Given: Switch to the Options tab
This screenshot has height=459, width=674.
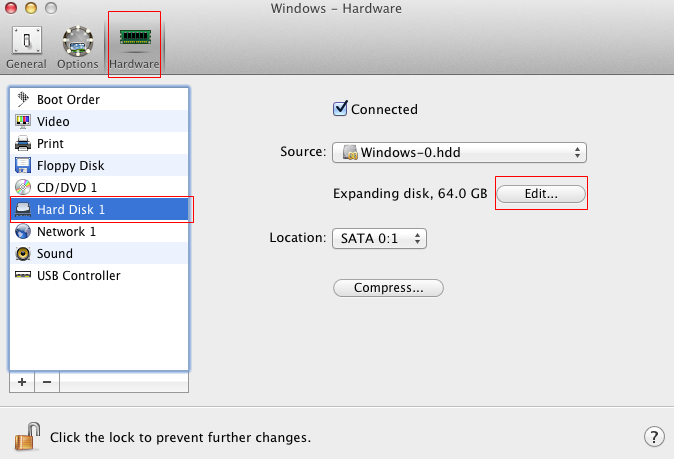Looking at the screenshot, I should (77, 48).
